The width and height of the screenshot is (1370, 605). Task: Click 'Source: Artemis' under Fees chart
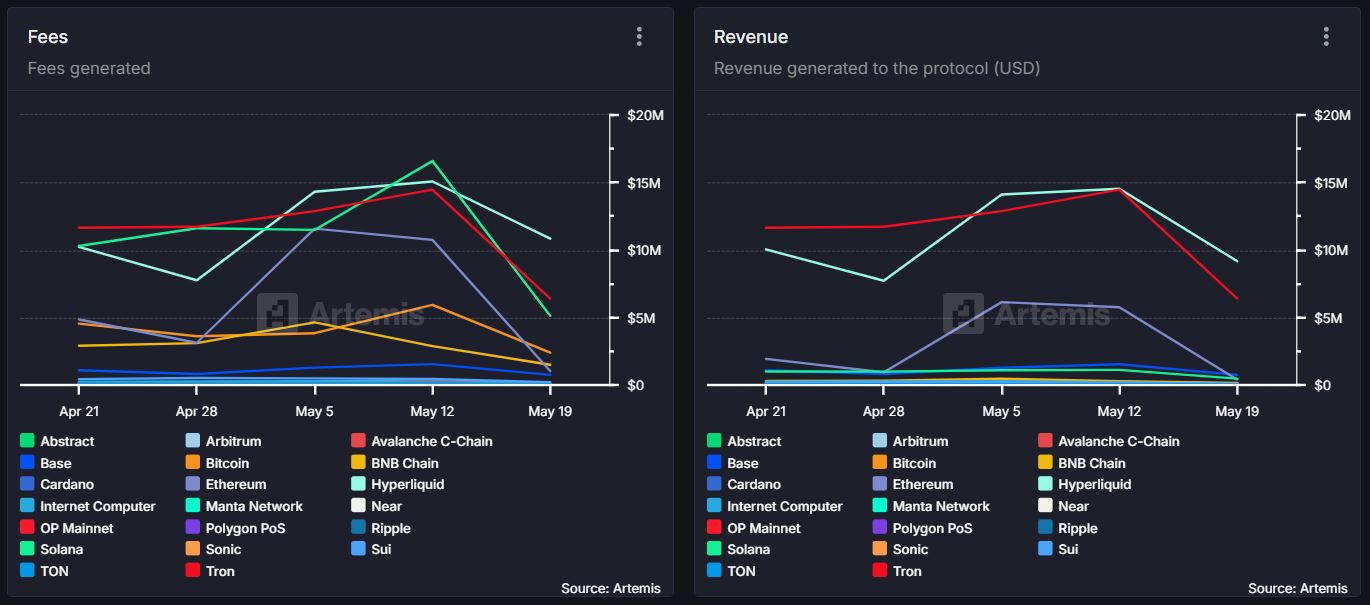[611, 588]
